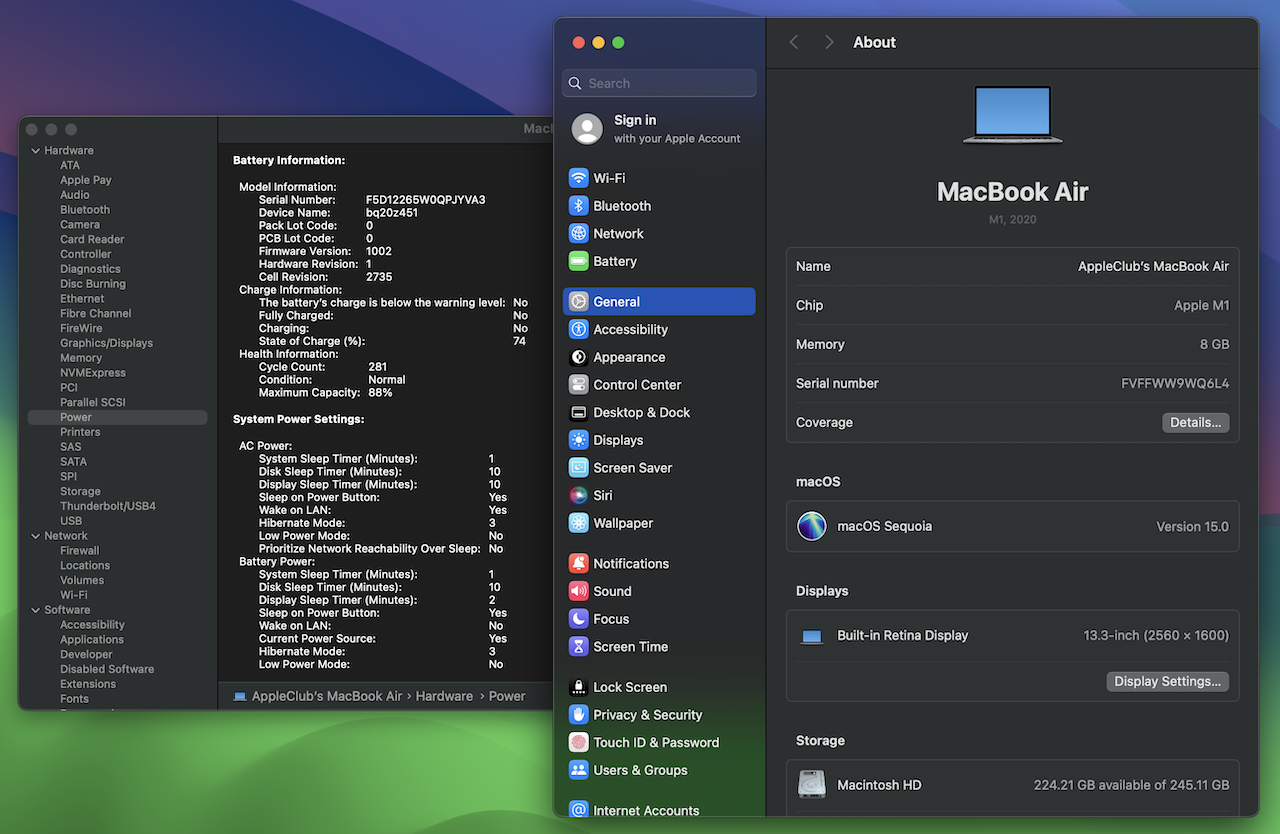Select USB in hardware list
Viewport: 1280px width, 834px height.
[71, 521]
